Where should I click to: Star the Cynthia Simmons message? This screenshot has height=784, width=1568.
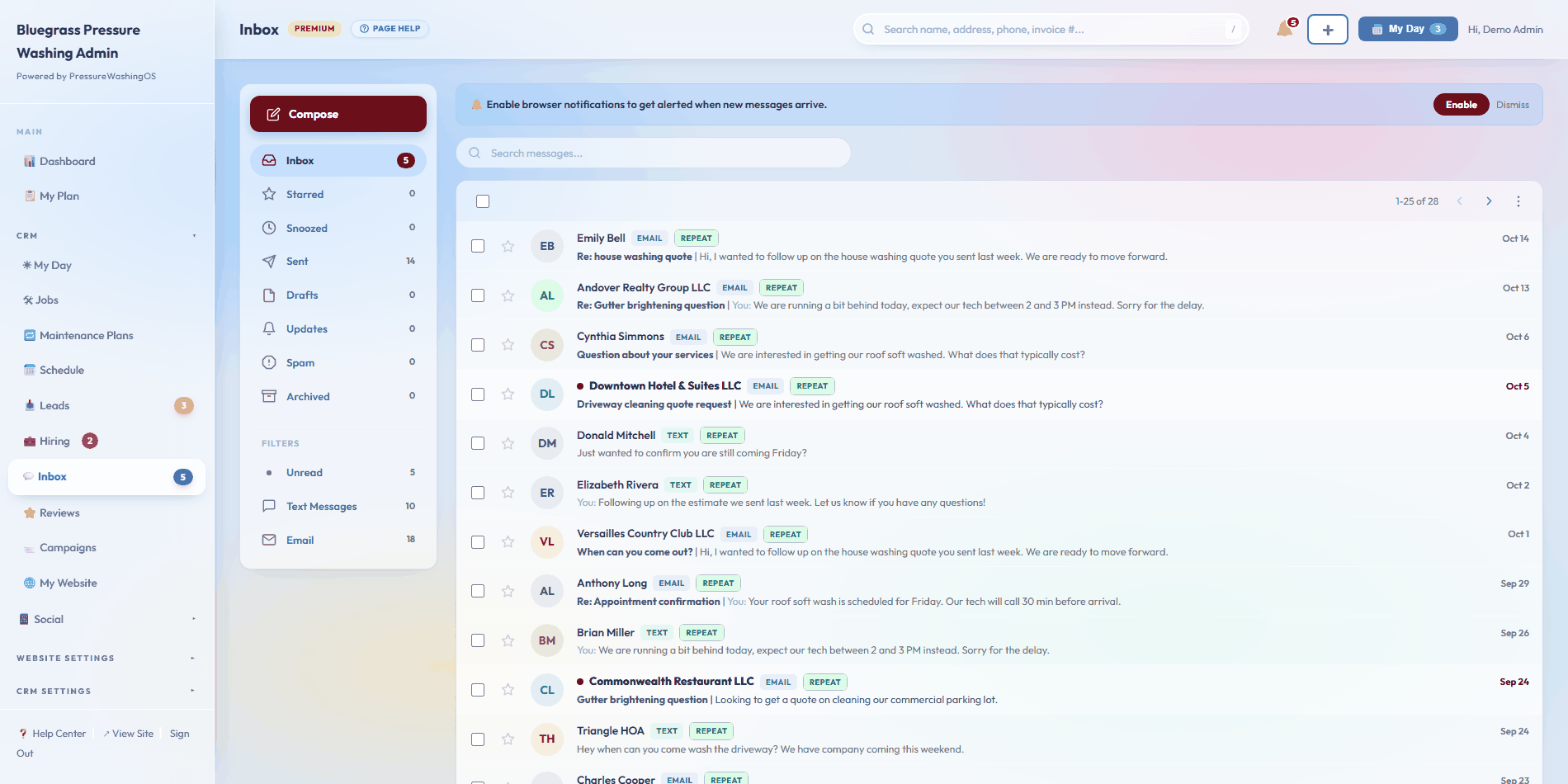click(508, 345)
